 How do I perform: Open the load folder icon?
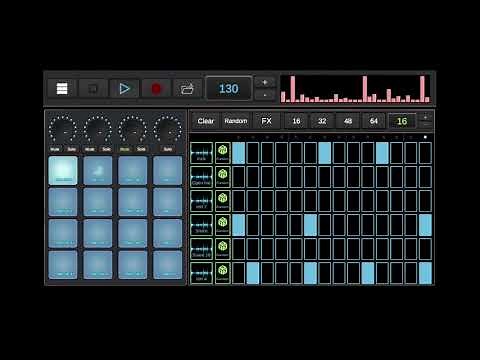[187, 89]
